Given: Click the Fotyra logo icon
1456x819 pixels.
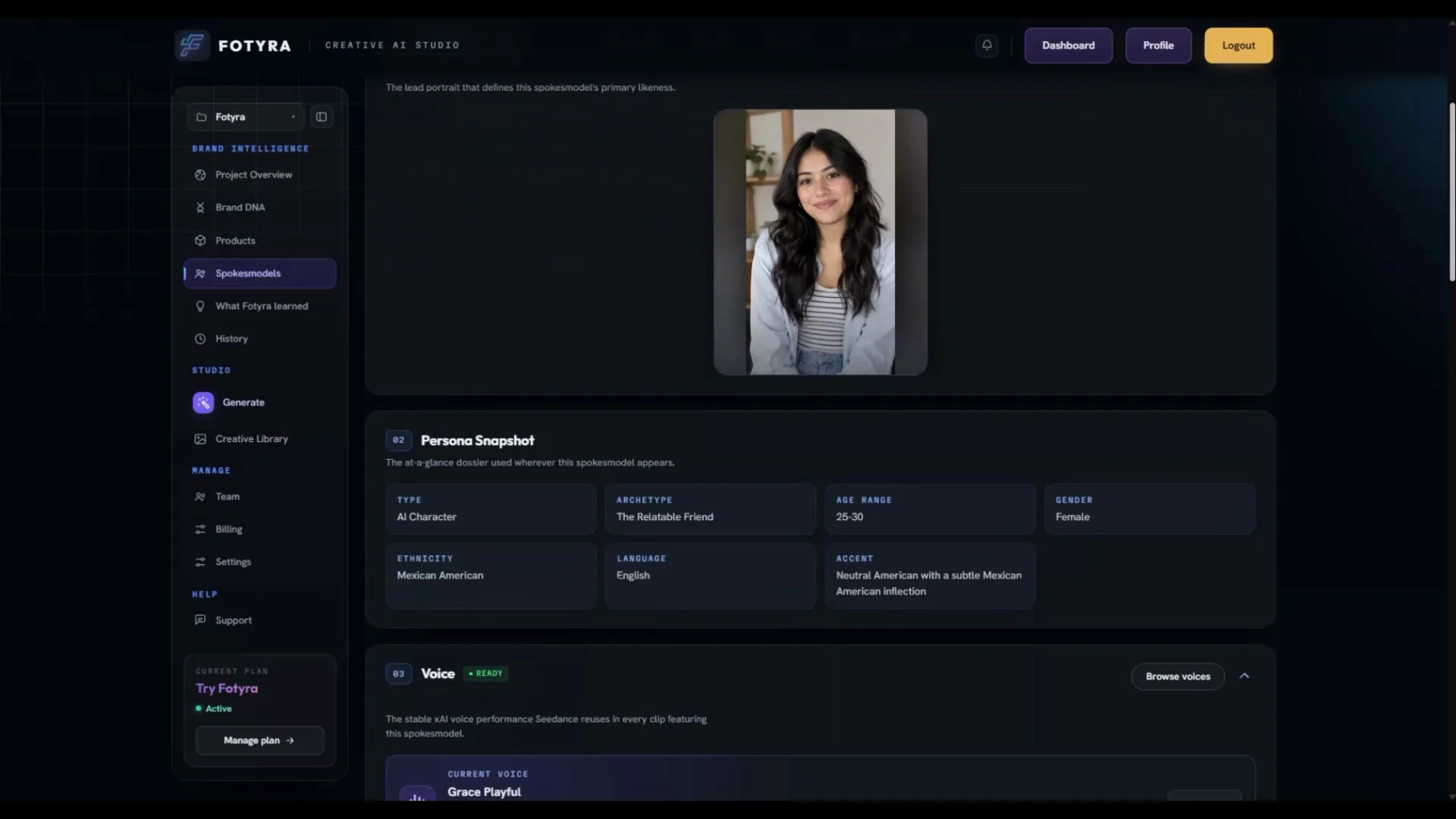Looking at the screenshot, I should pos(192,45).
